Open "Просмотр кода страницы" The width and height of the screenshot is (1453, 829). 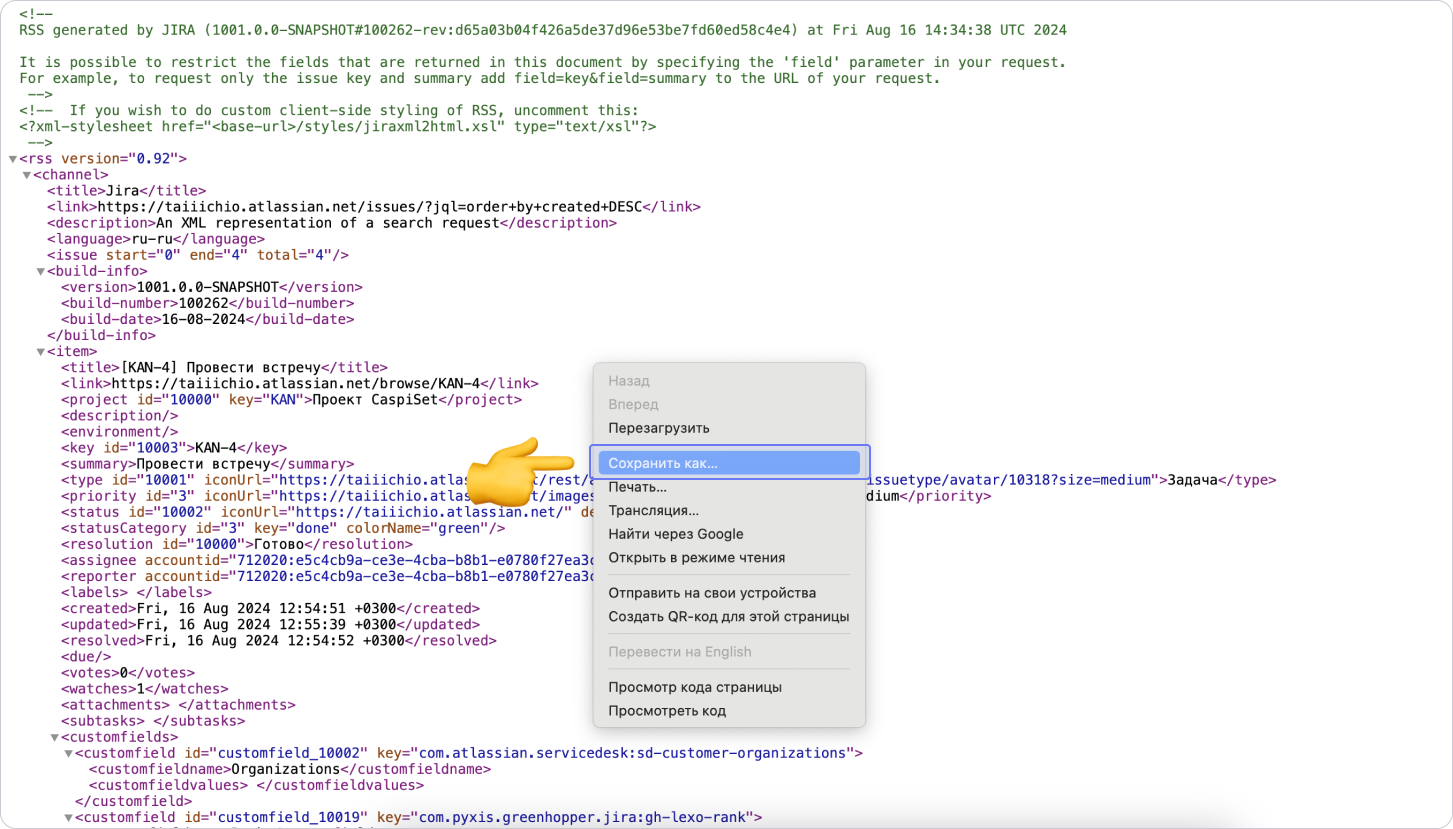click(694, 687)
